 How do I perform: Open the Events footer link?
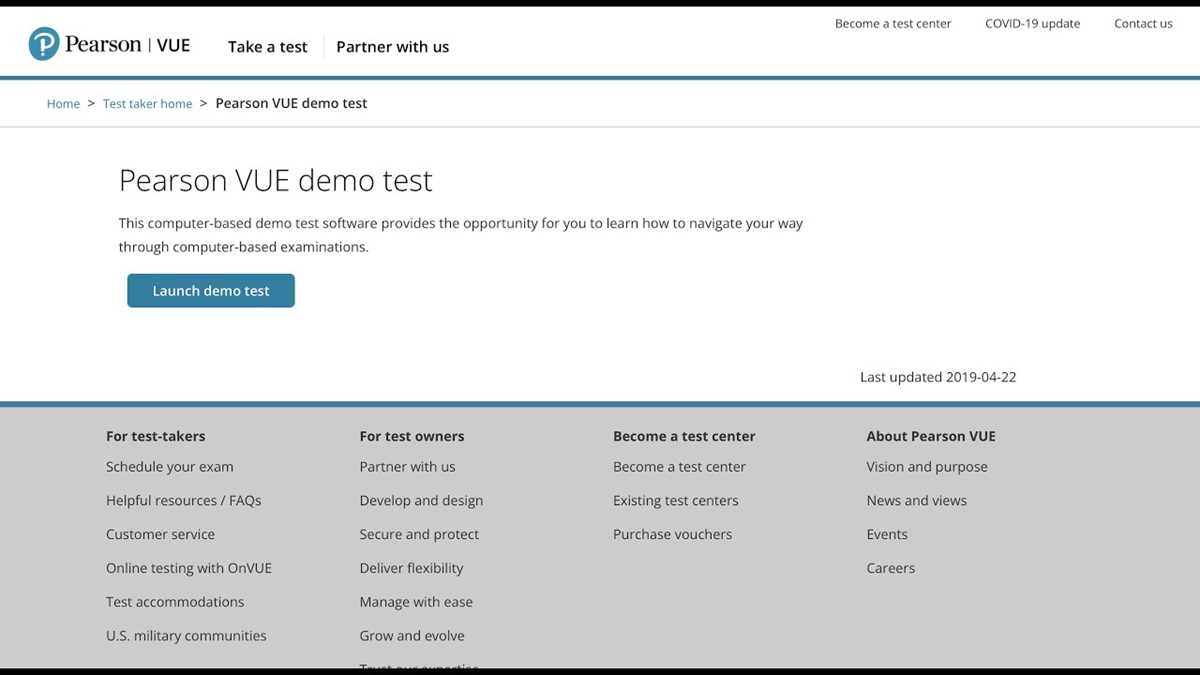pos(887,535)
